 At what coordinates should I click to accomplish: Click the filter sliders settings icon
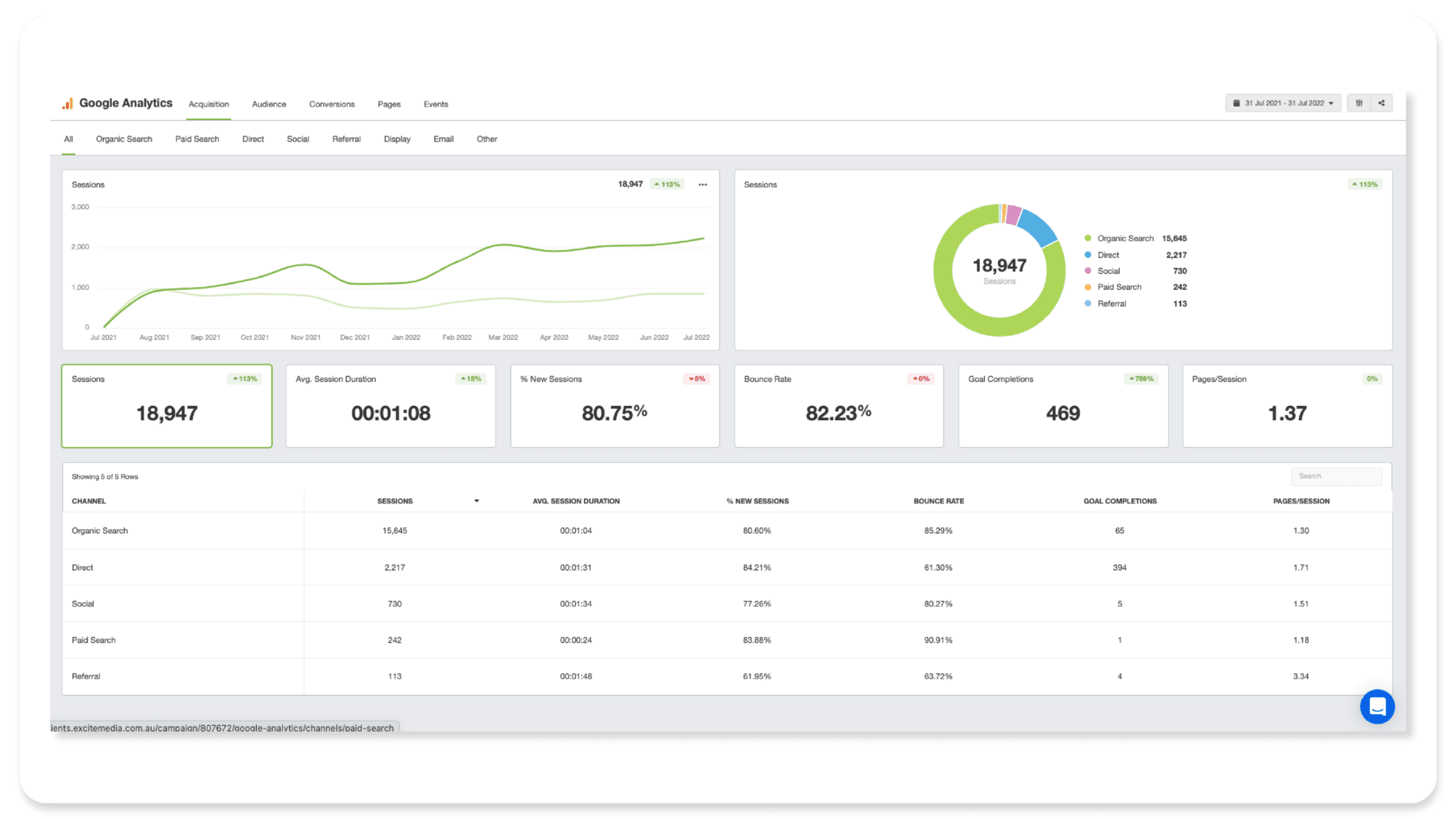point(1359,103)
